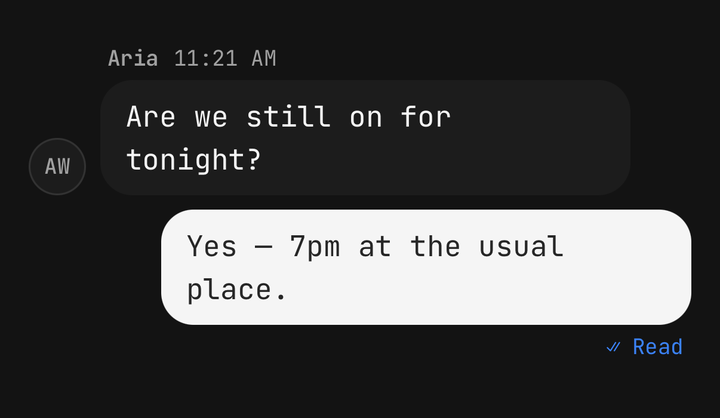Viewport: 720px width, 418px height.
Task: Click the word "Are" starting Aria's message
Action: (151, 117)
